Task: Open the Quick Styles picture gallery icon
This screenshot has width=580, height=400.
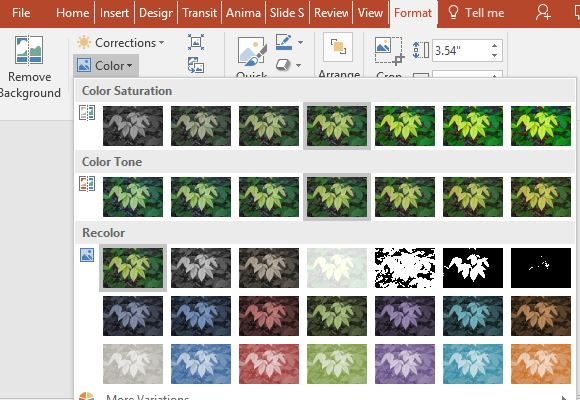Action: click(x=252, y=52)
